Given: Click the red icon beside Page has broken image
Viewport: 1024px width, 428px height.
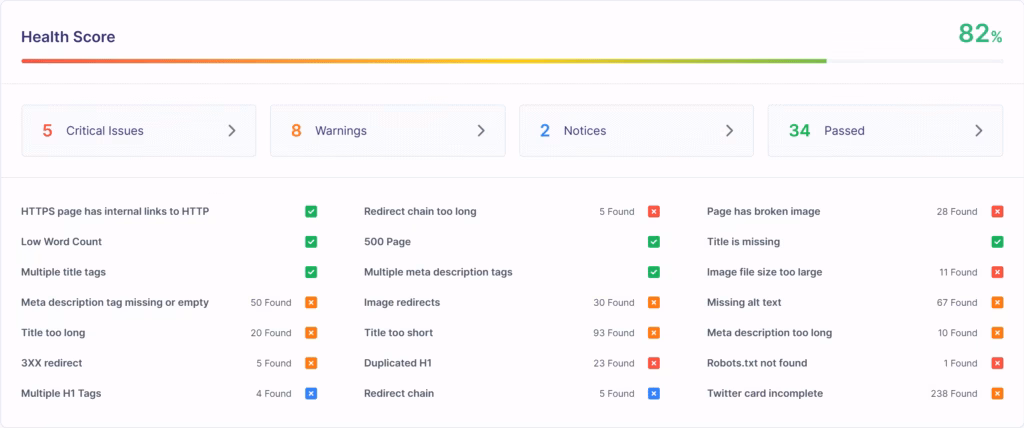Looking at the screenshot, I should [x=997, y=212].
